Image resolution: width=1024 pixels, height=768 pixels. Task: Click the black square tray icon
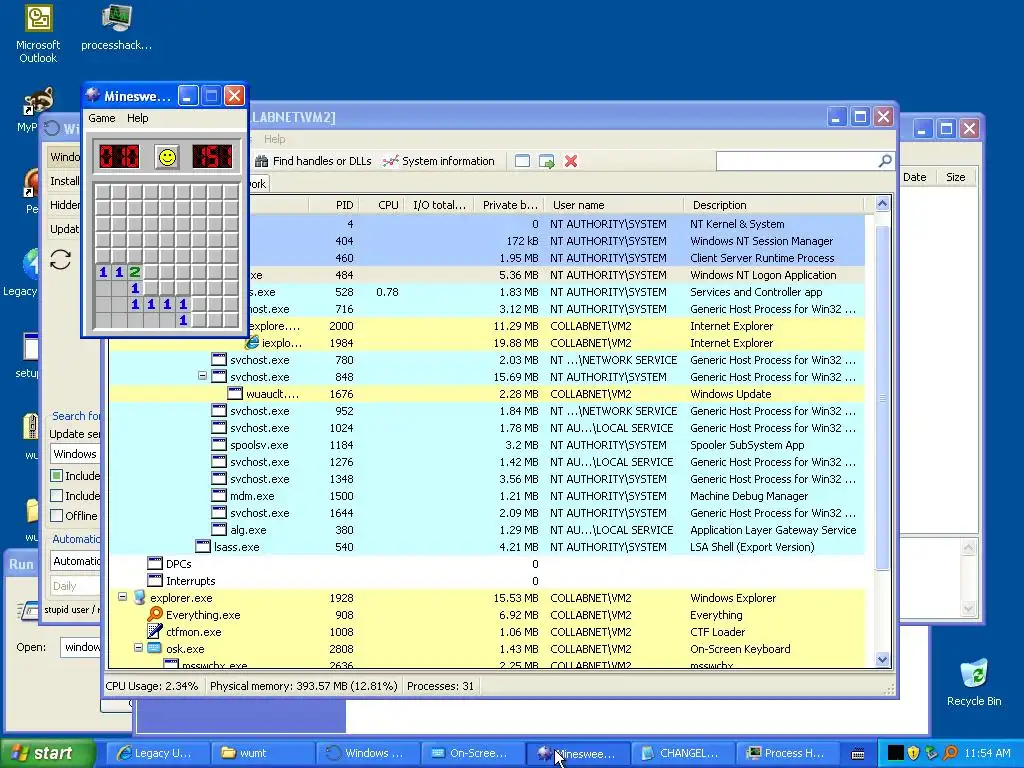896,753
